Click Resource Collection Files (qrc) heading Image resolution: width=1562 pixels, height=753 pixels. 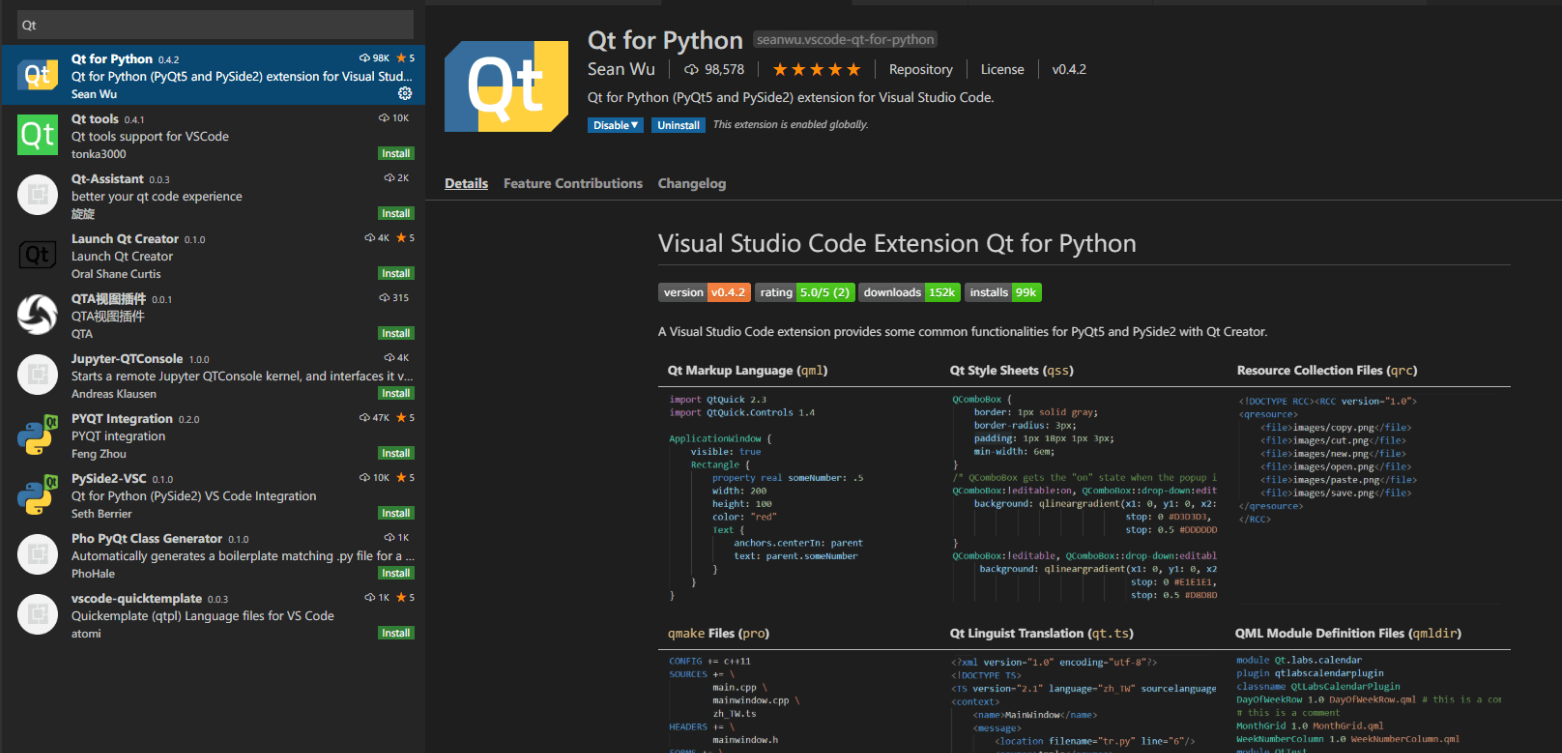[x=1327, y=371]
